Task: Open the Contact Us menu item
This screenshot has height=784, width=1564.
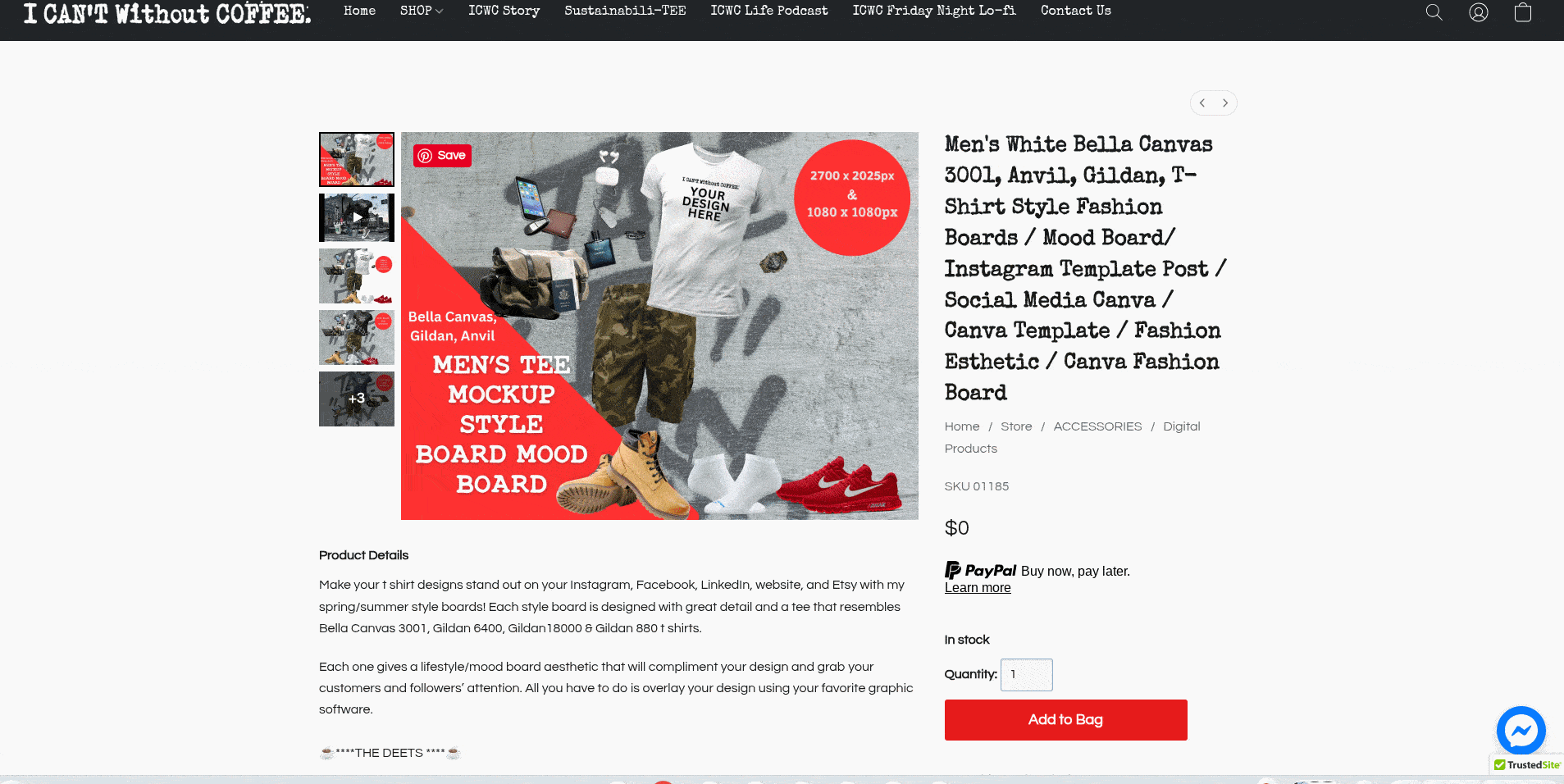Action: point(1076,11)
